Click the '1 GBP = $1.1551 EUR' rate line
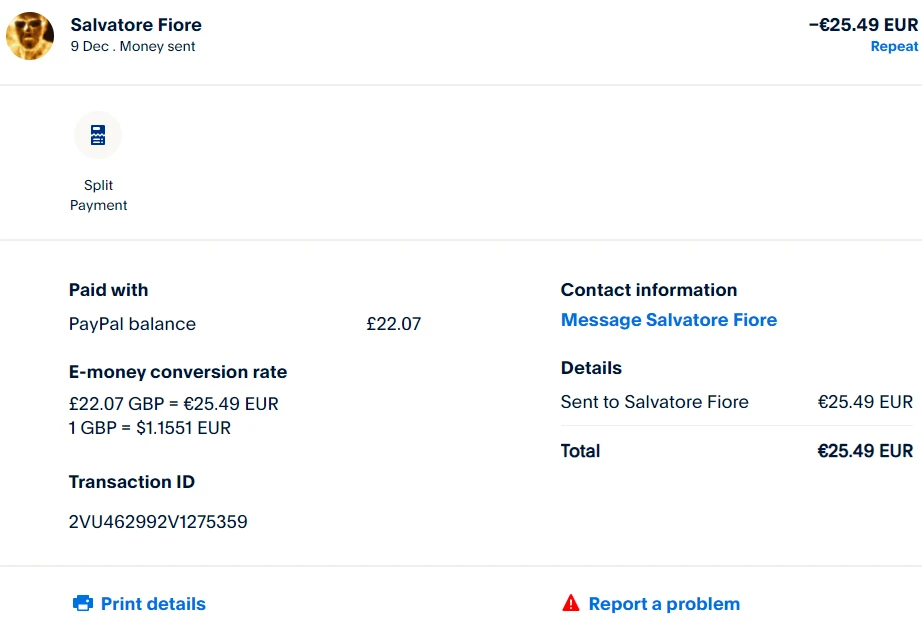The image size is (922, 626). 150,428
